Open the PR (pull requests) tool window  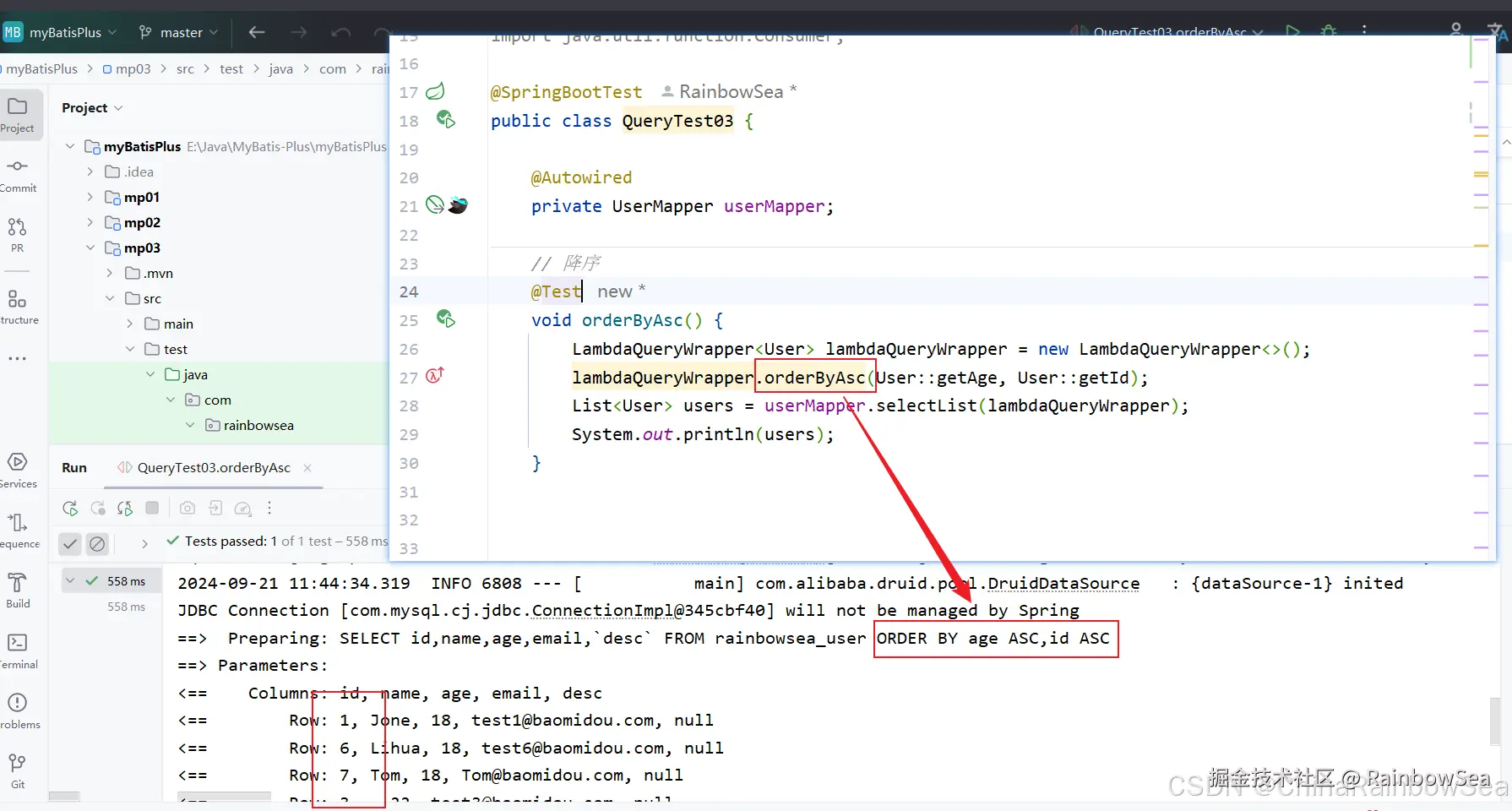click(18, 235)
